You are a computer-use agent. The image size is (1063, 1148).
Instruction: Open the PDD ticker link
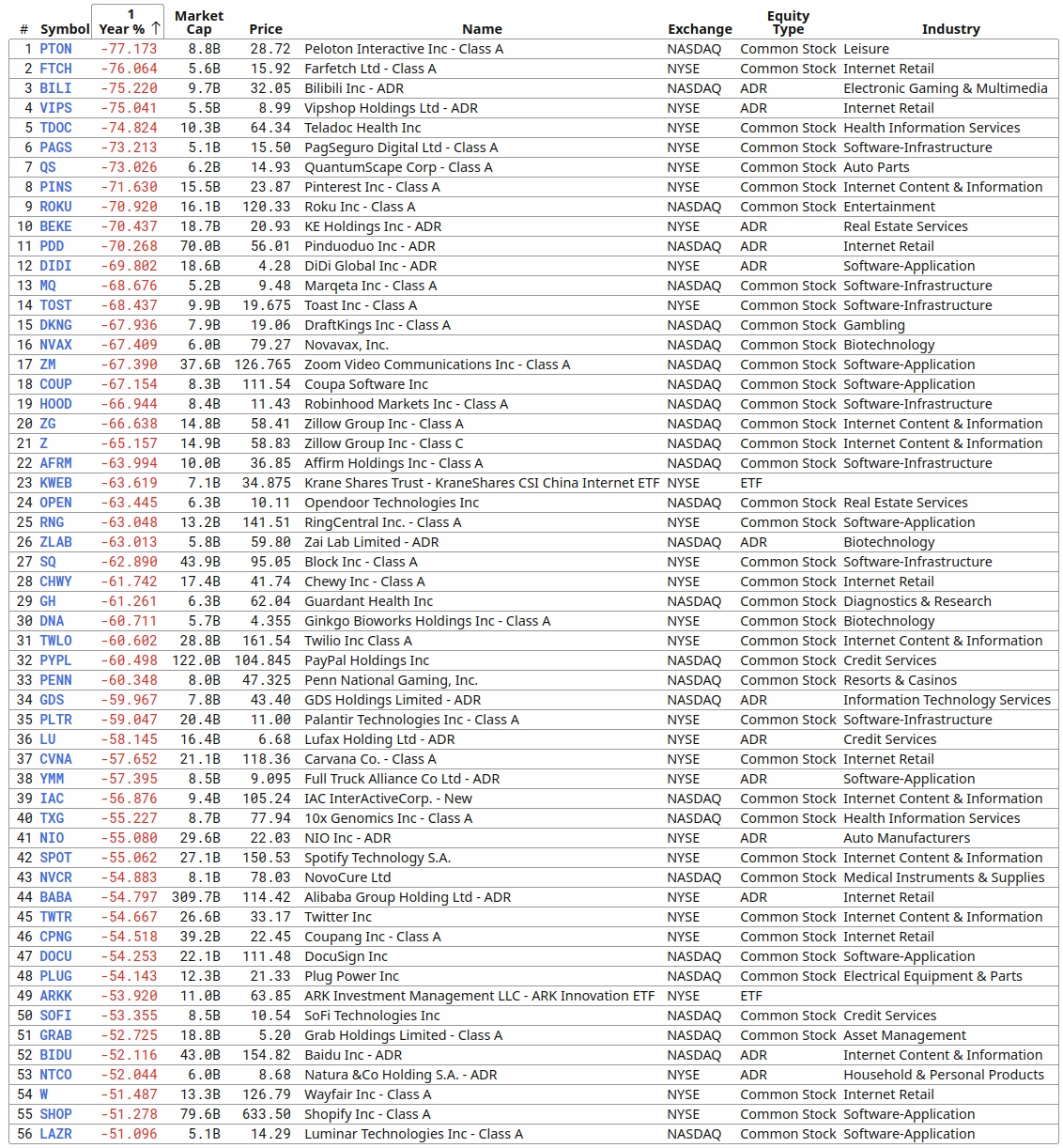[x=52, y=246]
